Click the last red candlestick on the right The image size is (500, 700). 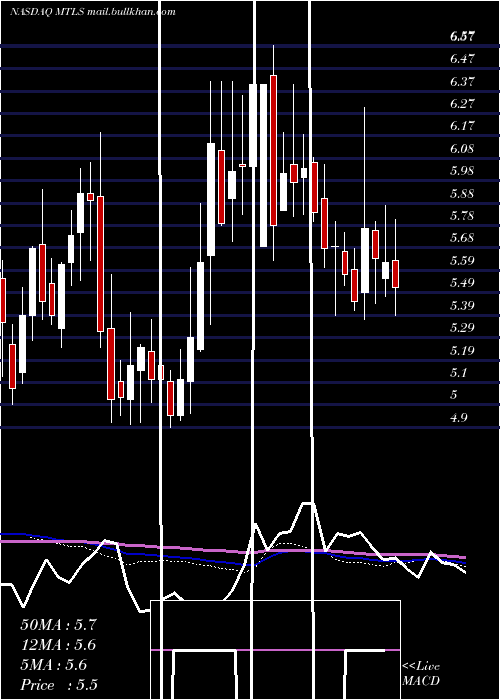395,274
